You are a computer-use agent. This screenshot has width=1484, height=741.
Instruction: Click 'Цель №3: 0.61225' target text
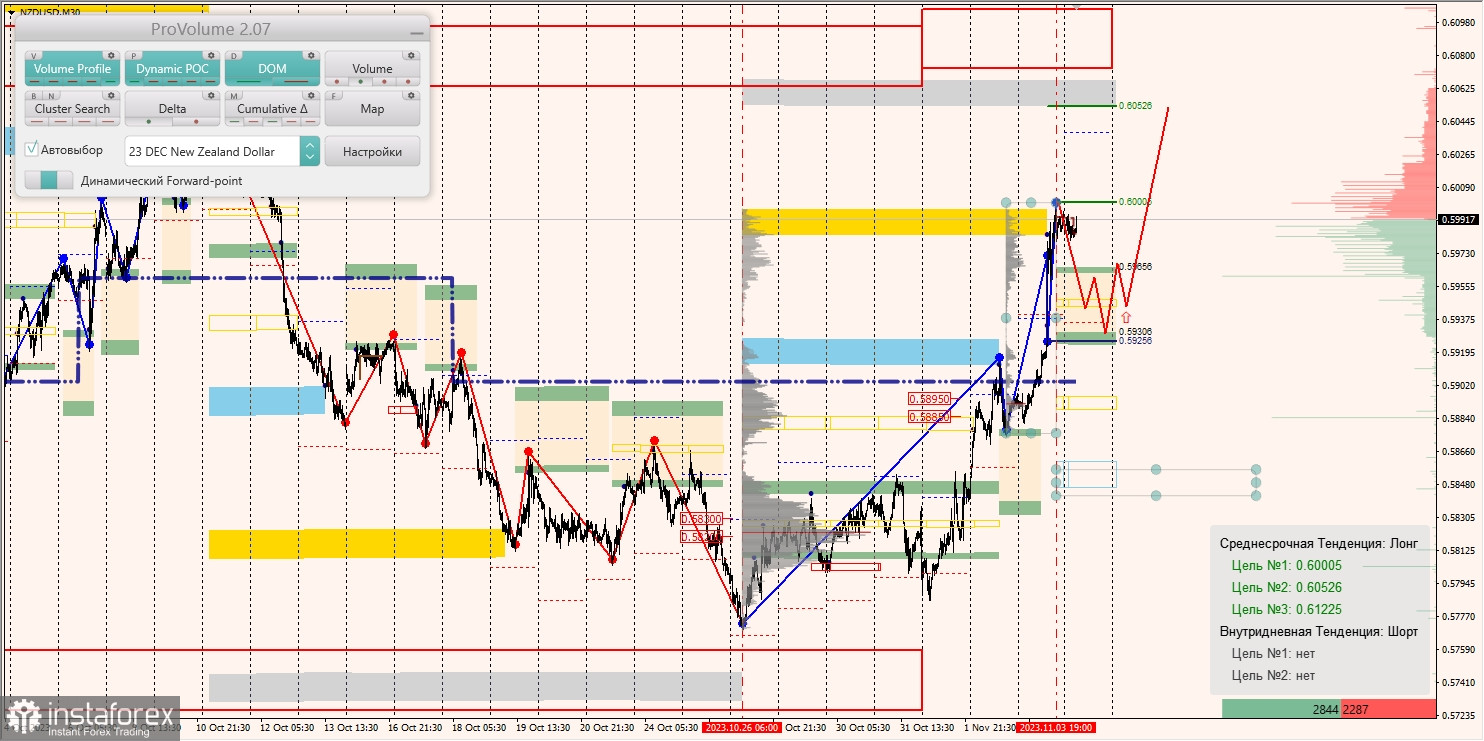coord(1287,609)
